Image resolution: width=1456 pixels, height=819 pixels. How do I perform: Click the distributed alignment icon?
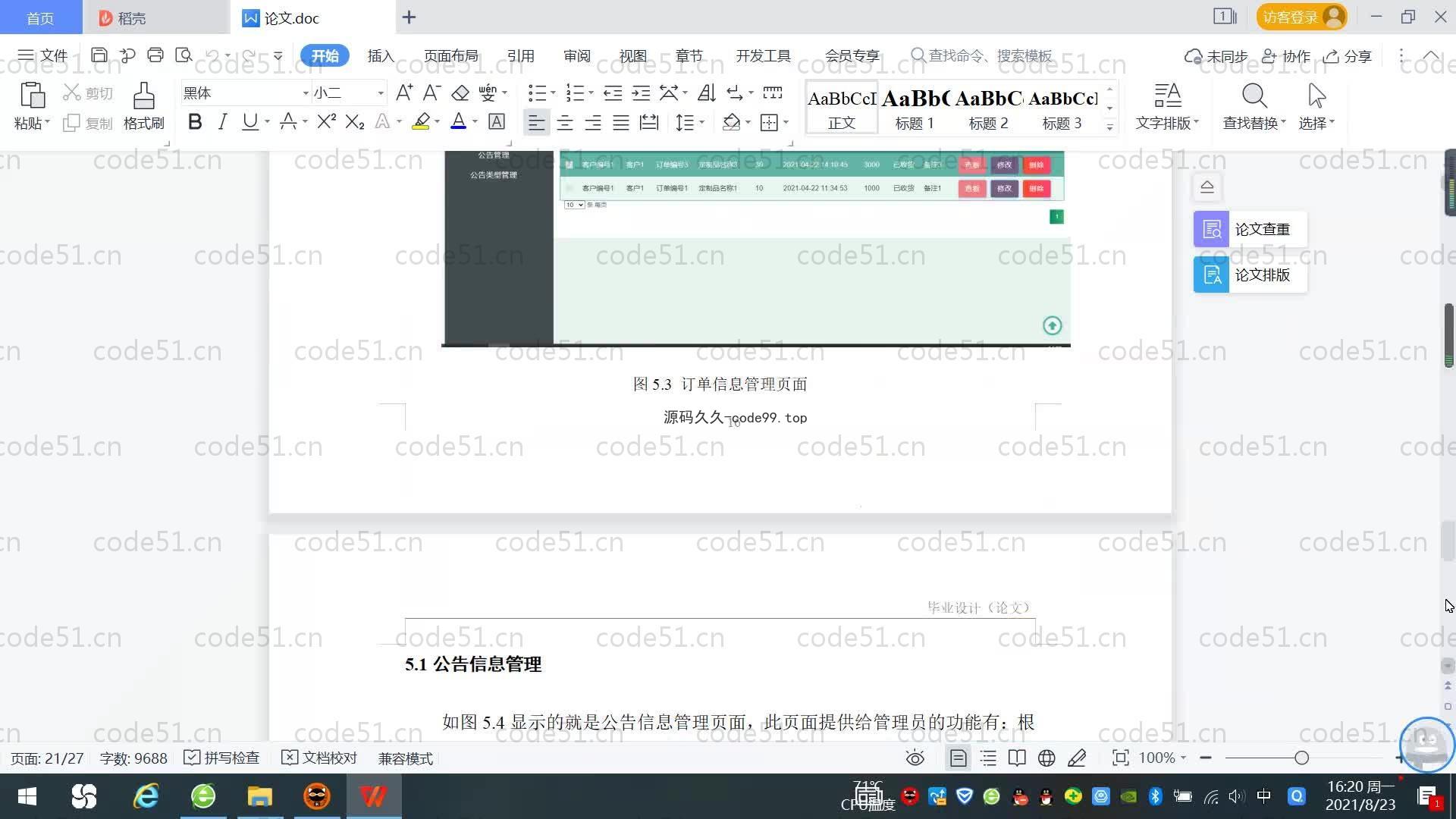[649, 122]
